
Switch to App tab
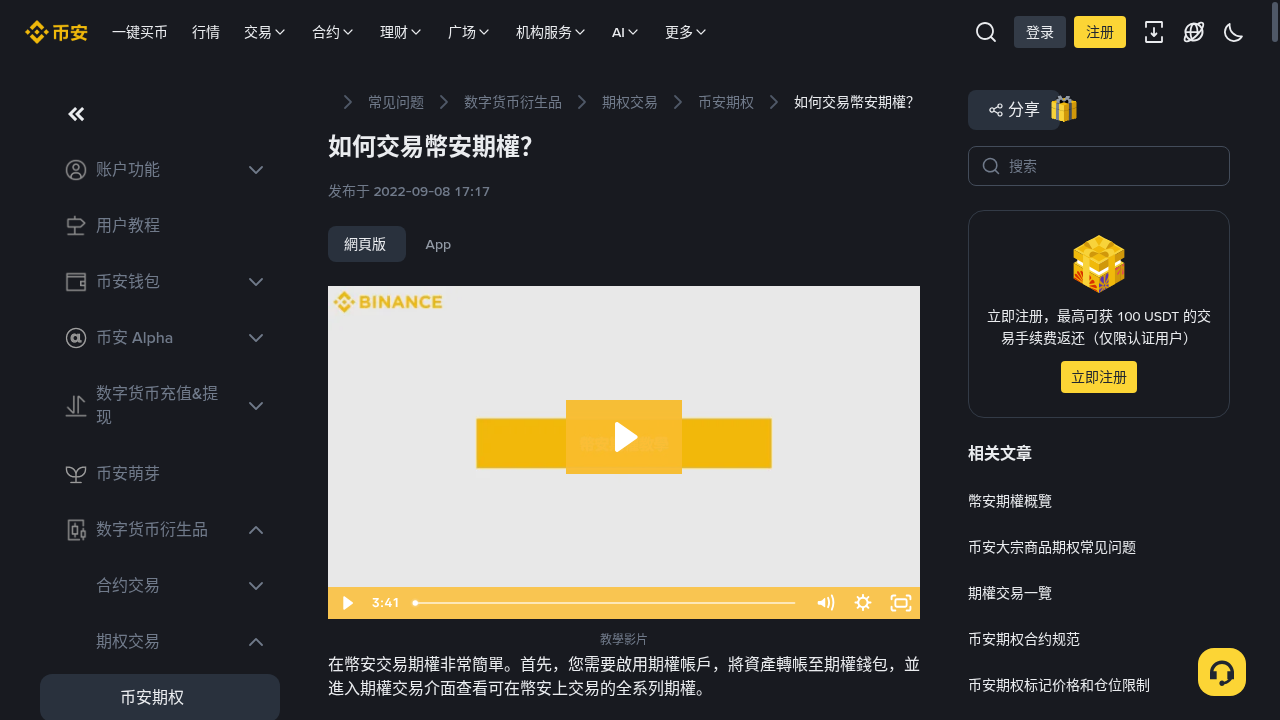pos(438,244)
